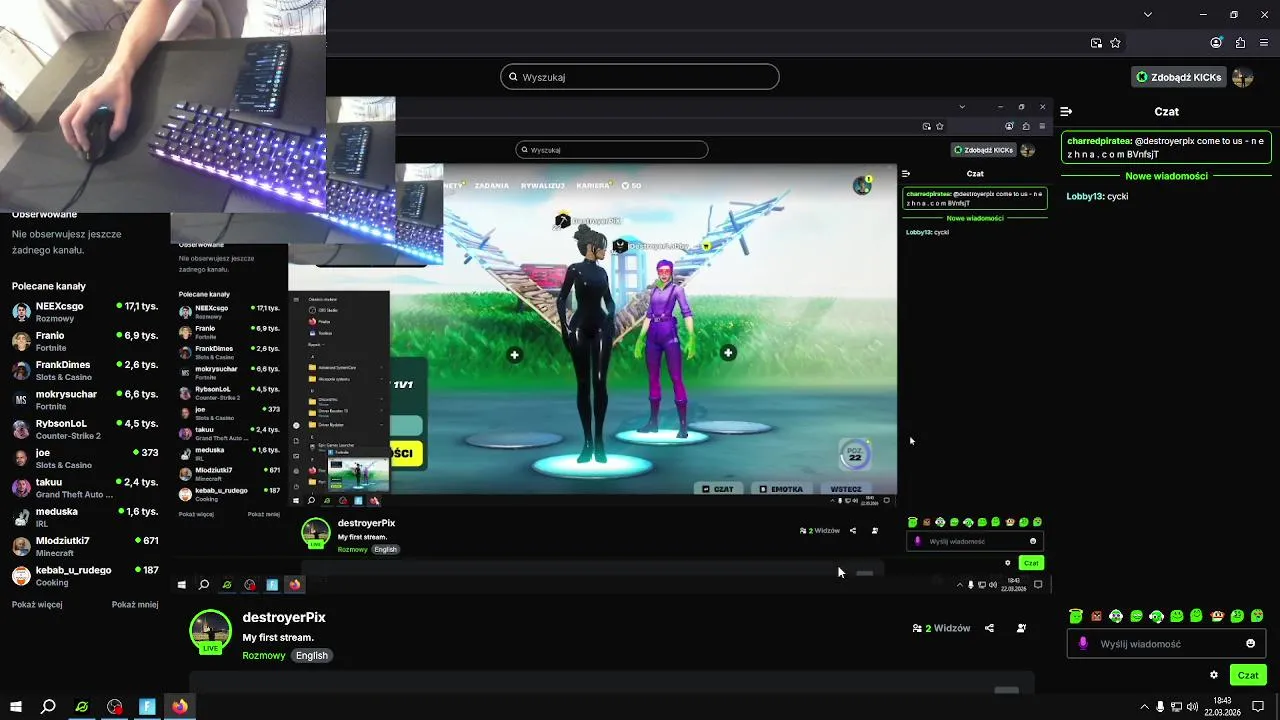
Task: Bookmark this page with the star icon
Action: pyautogui.click(x=1115, y=43)
